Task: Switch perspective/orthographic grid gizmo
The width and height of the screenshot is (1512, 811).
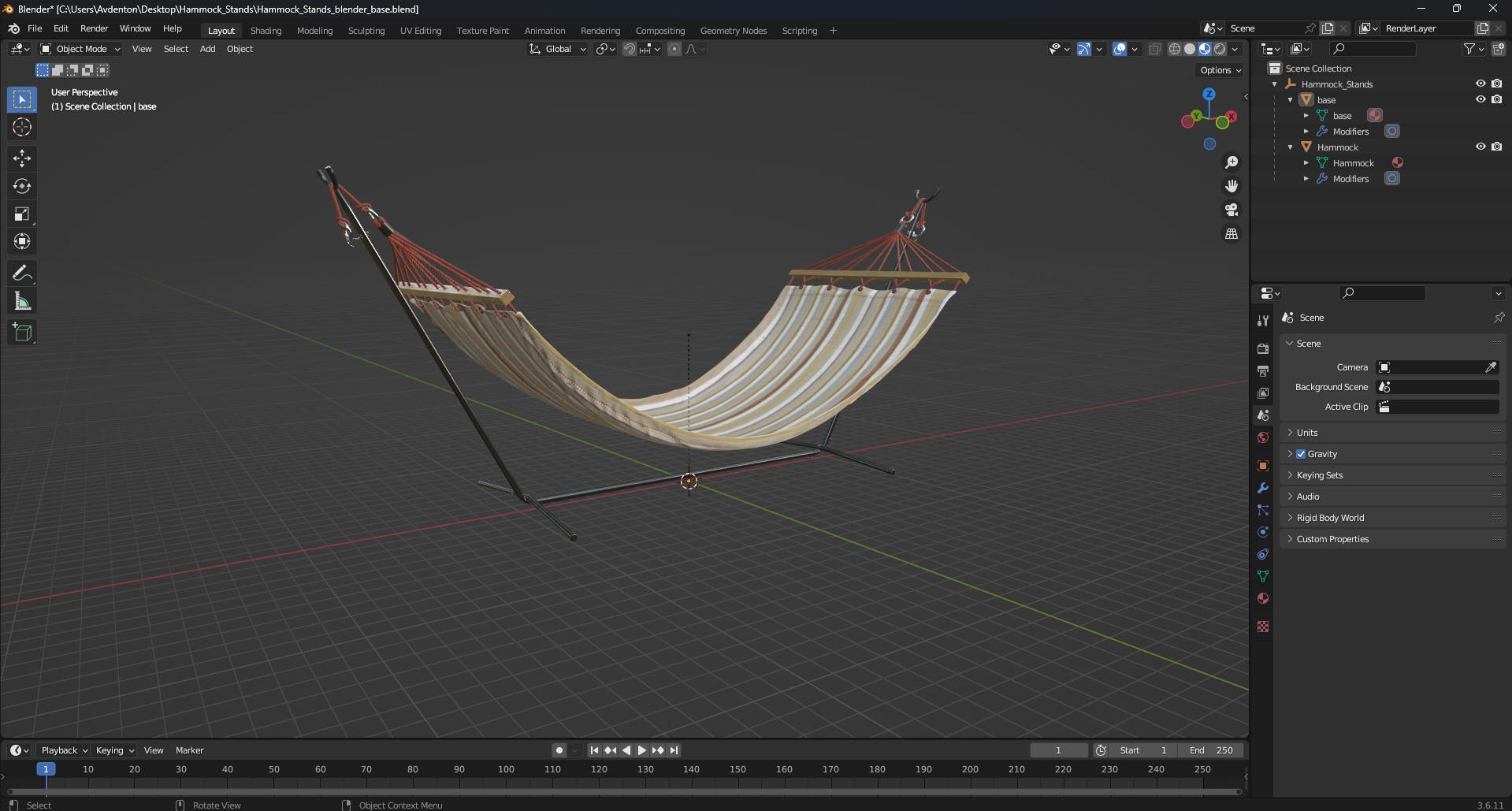Action: coord(1231,234)
